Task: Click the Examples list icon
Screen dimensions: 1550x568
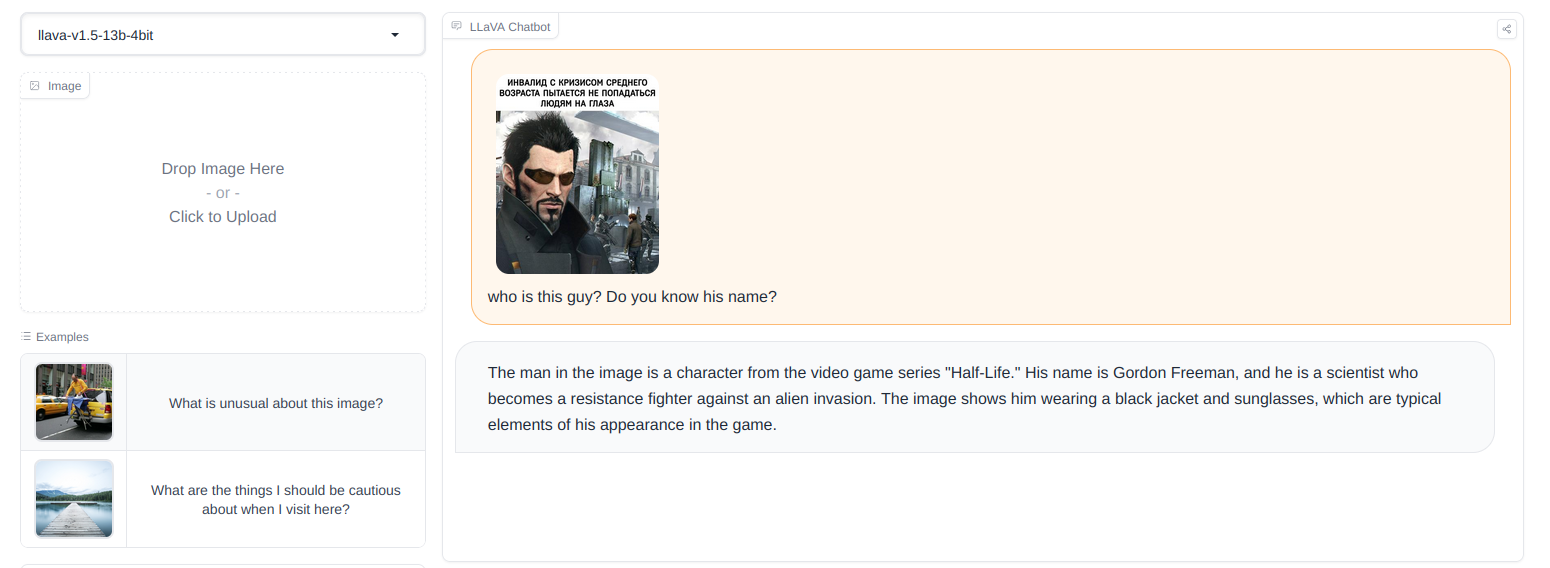Action: 27,337
